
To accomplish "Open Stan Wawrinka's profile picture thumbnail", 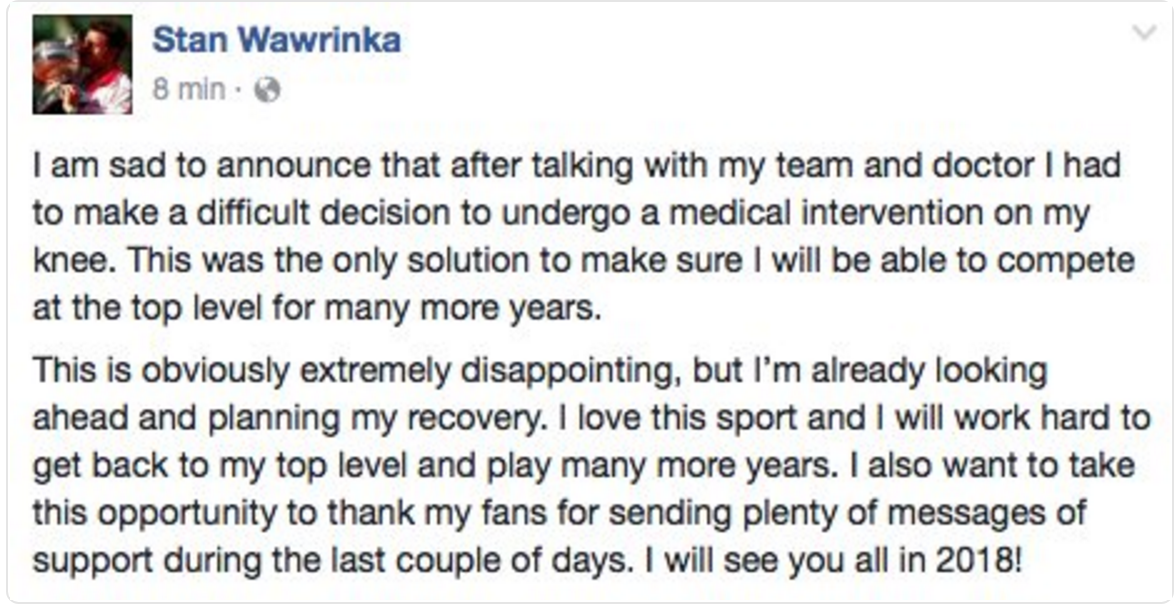I will pos(82,64).
